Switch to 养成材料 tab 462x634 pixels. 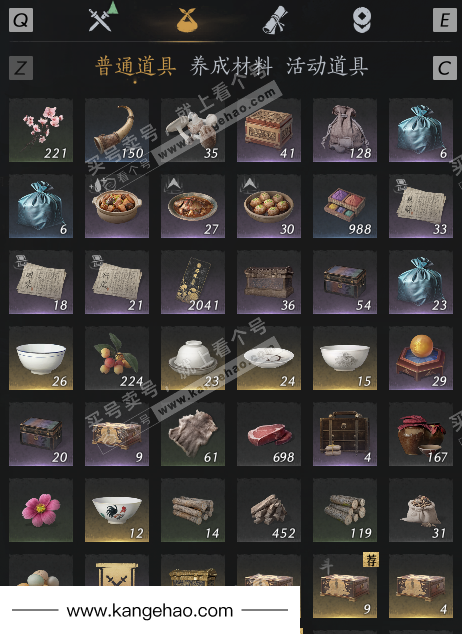(x=231, y=67)
